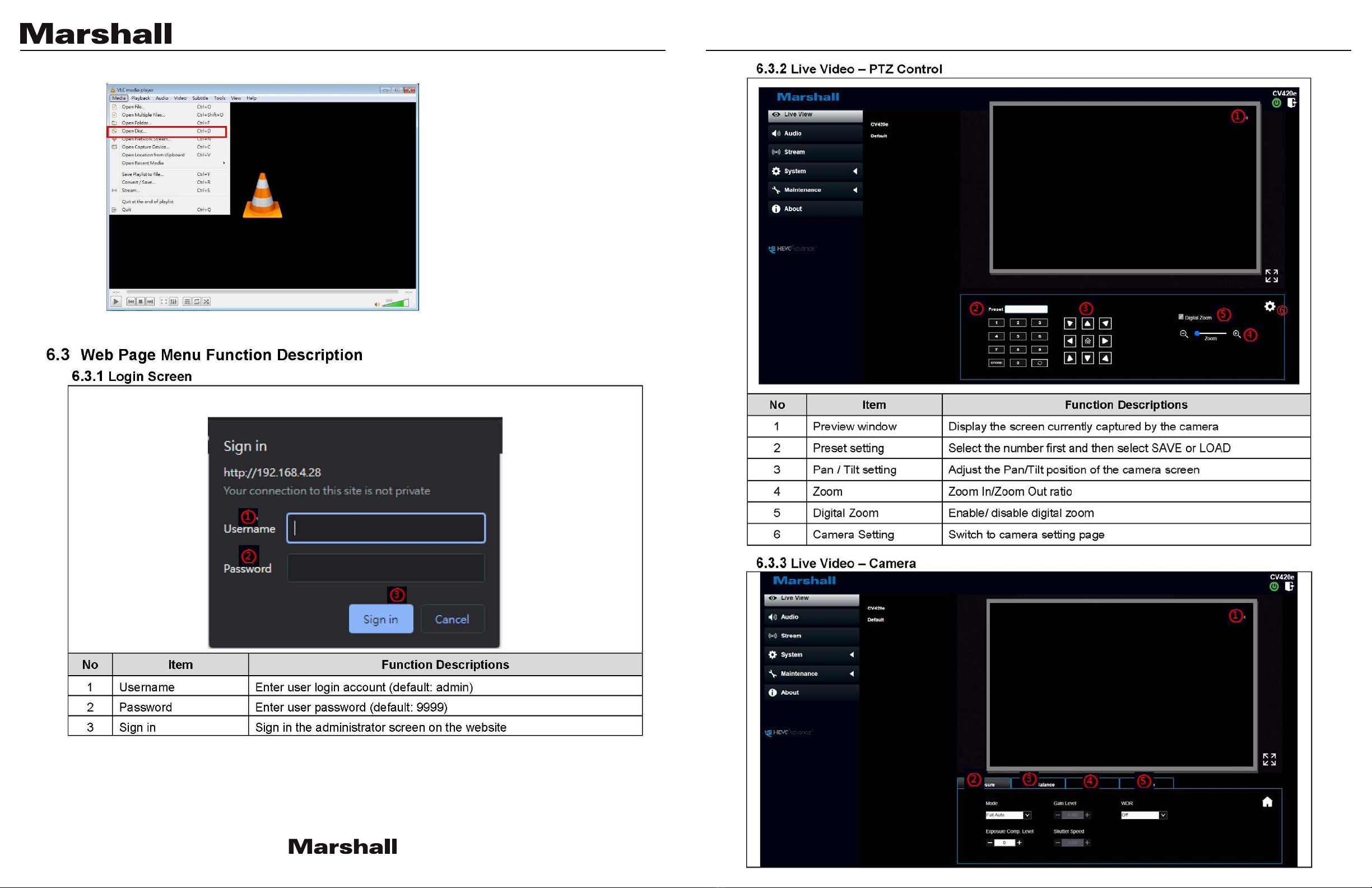
Task: Click the zoom out magnifier icon
Action: (1184, 334)
